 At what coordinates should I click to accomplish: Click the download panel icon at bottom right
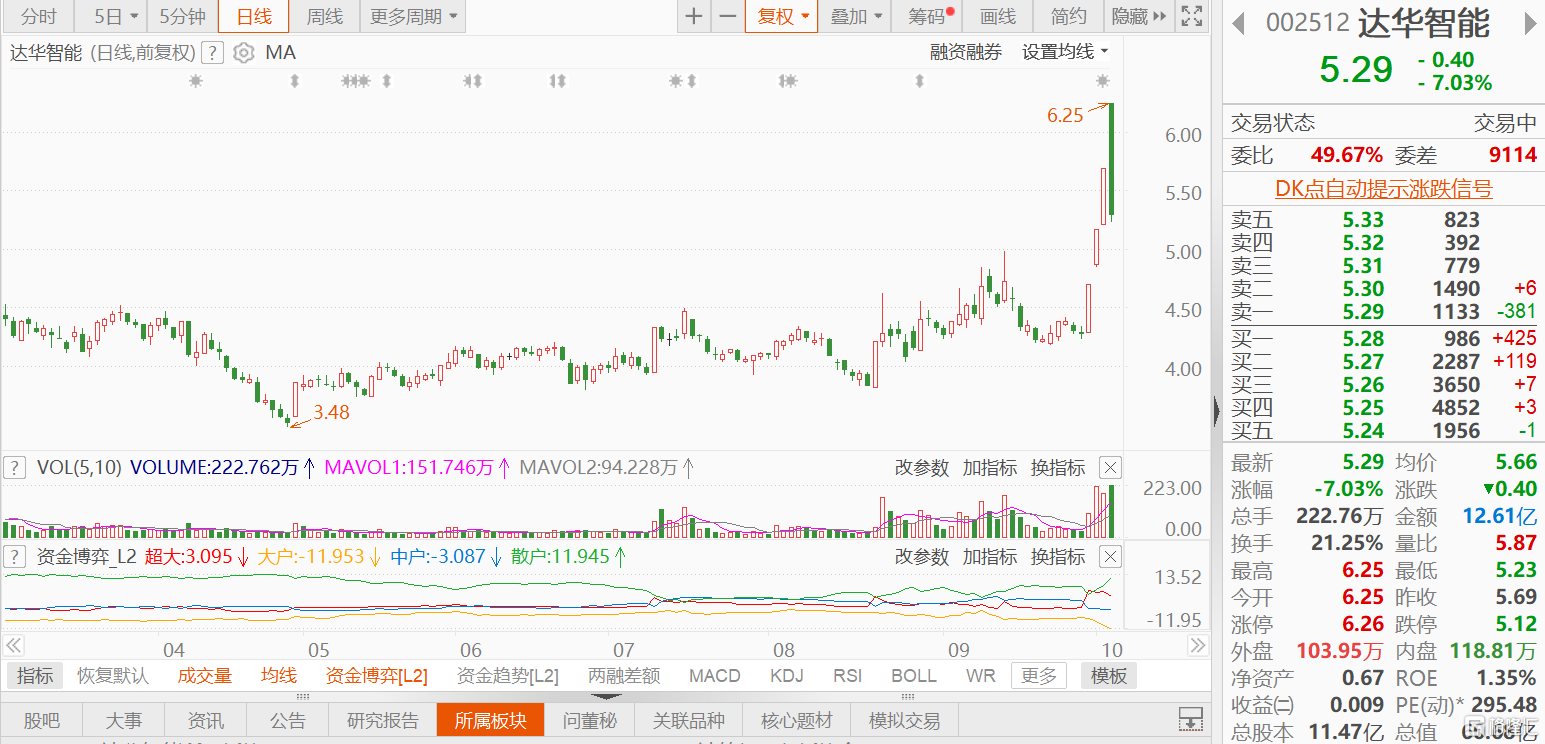tap(1190, 719)
